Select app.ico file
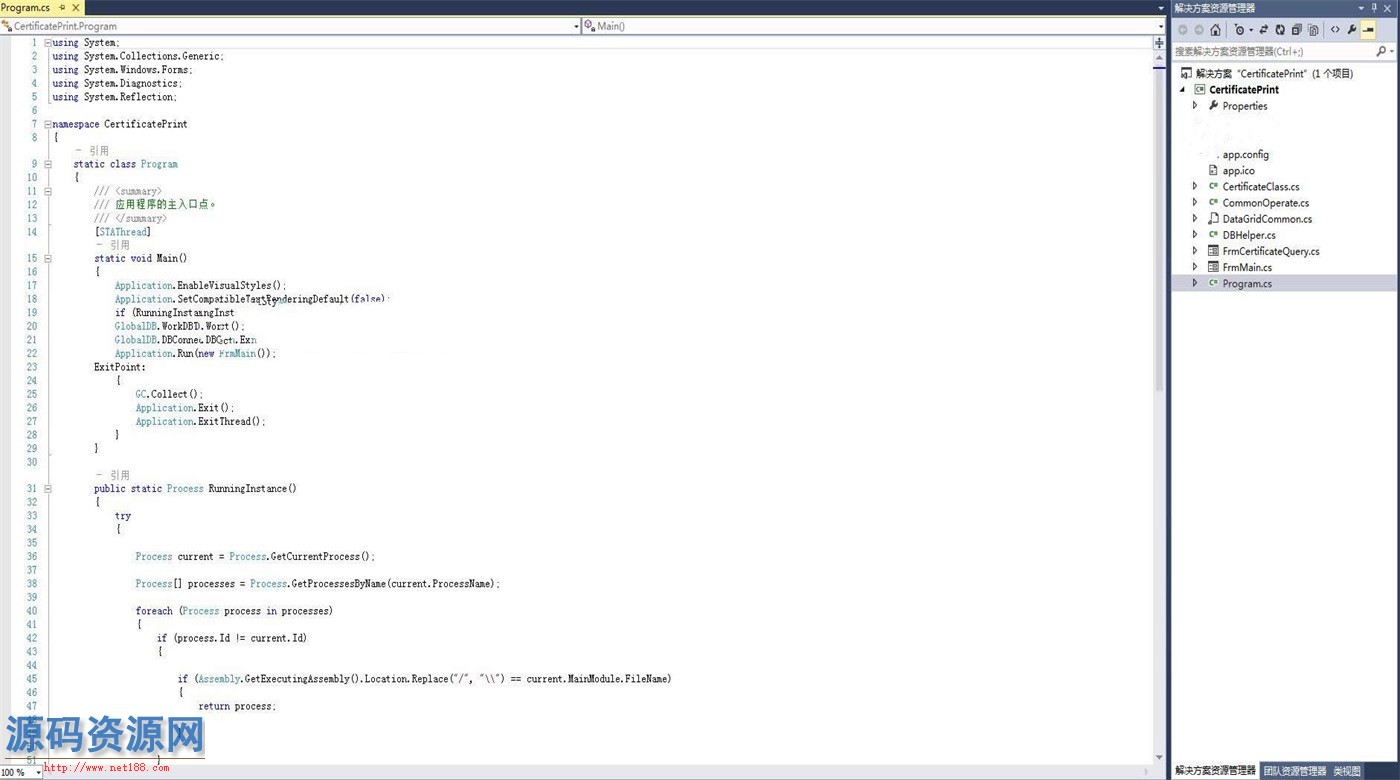Image resolution: width=1400 pixels, height=780 pixels. pos(1238,170)
